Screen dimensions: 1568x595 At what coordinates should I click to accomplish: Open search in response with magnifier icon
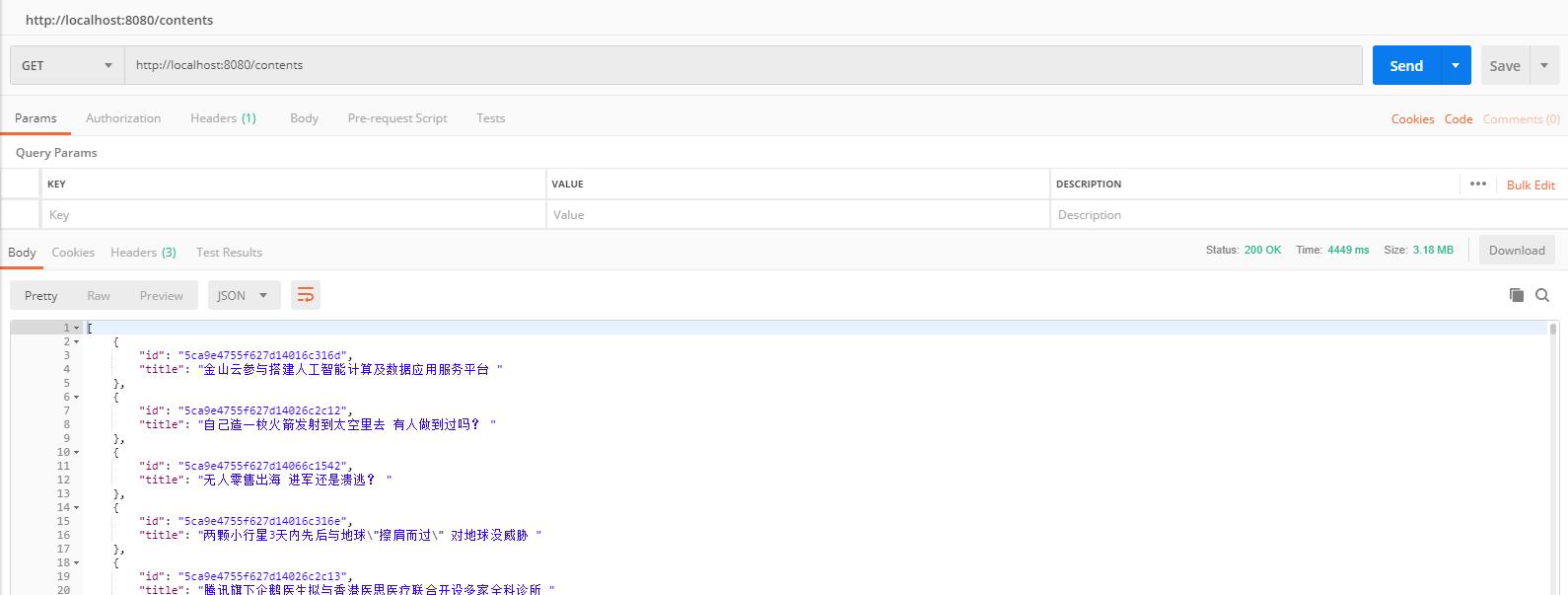coord(1542,295)
